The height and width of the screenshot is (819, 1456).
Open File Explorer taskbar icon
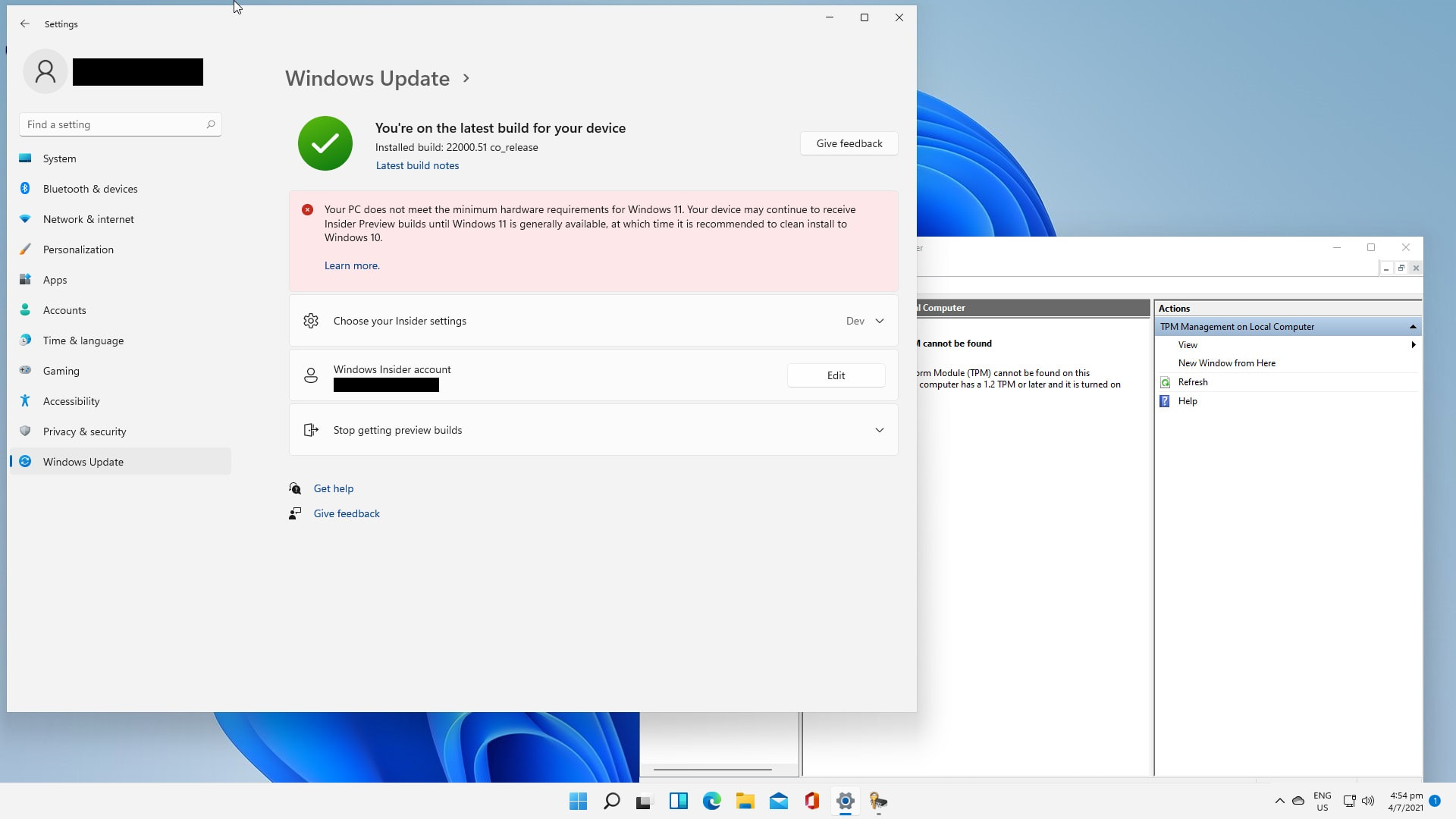[745, 801]
